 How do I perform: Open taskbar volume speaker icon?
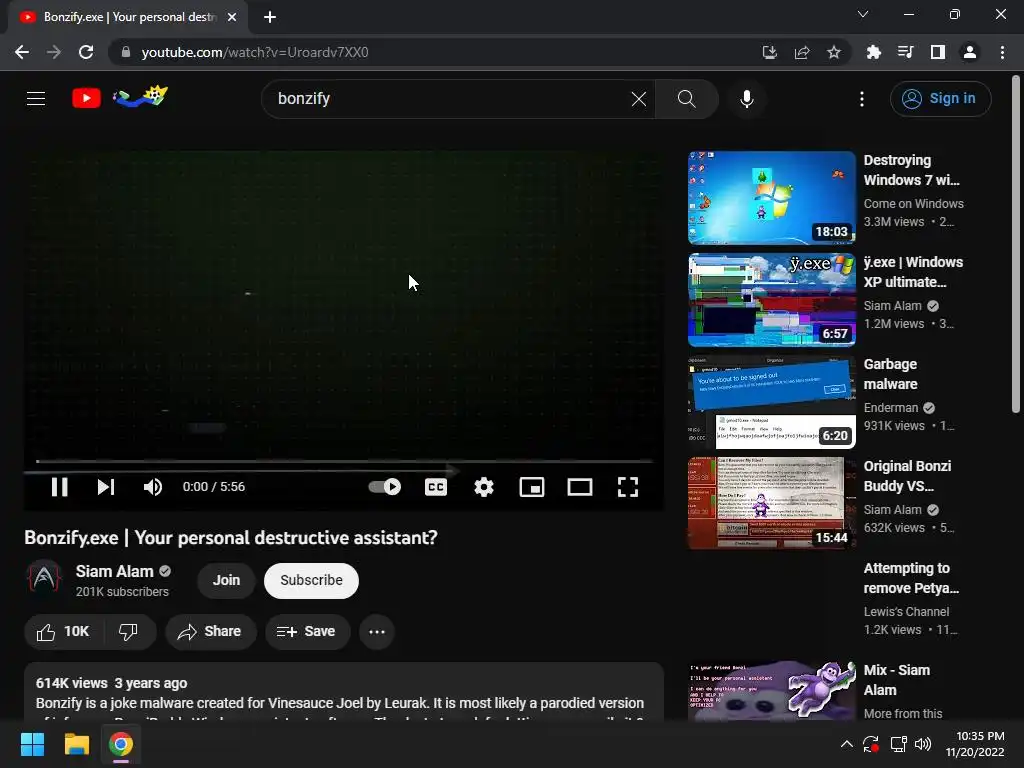(923, 744)
